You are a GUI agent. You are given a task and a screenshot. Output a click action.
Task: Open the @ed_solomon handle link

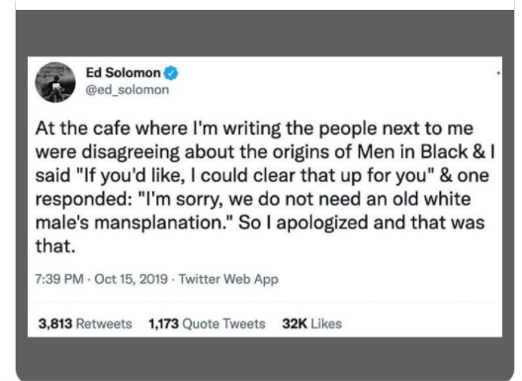coord(127,90)
